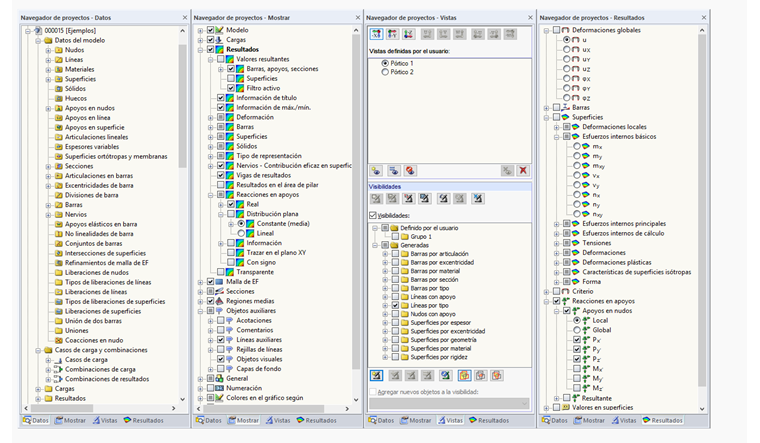Screen dimensions: 760x443
Task: Expand Barras por material visibility node
Action: (385, 271)
